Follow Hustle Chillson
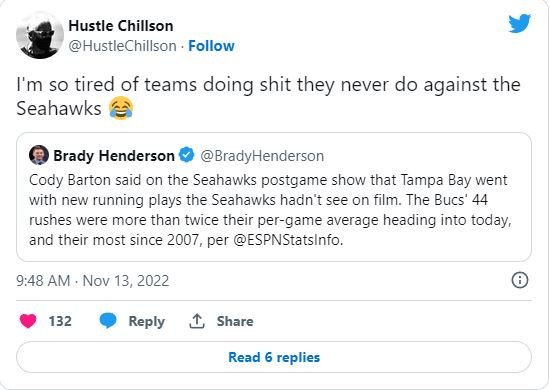550x390 pixels. (211, 46)
